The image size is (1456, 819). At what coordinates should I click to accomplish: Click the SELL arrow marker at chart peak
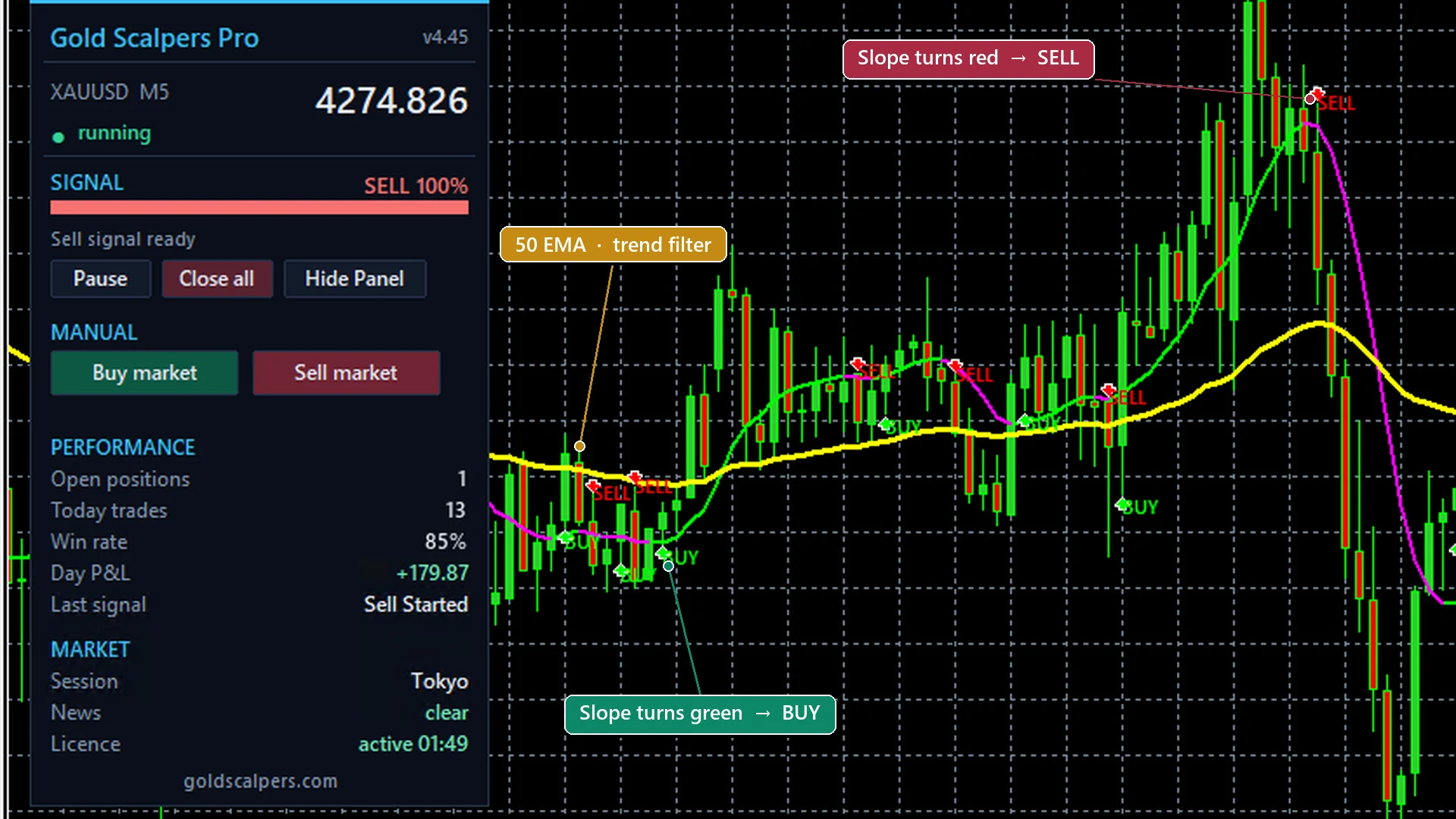click(1318, 95)
